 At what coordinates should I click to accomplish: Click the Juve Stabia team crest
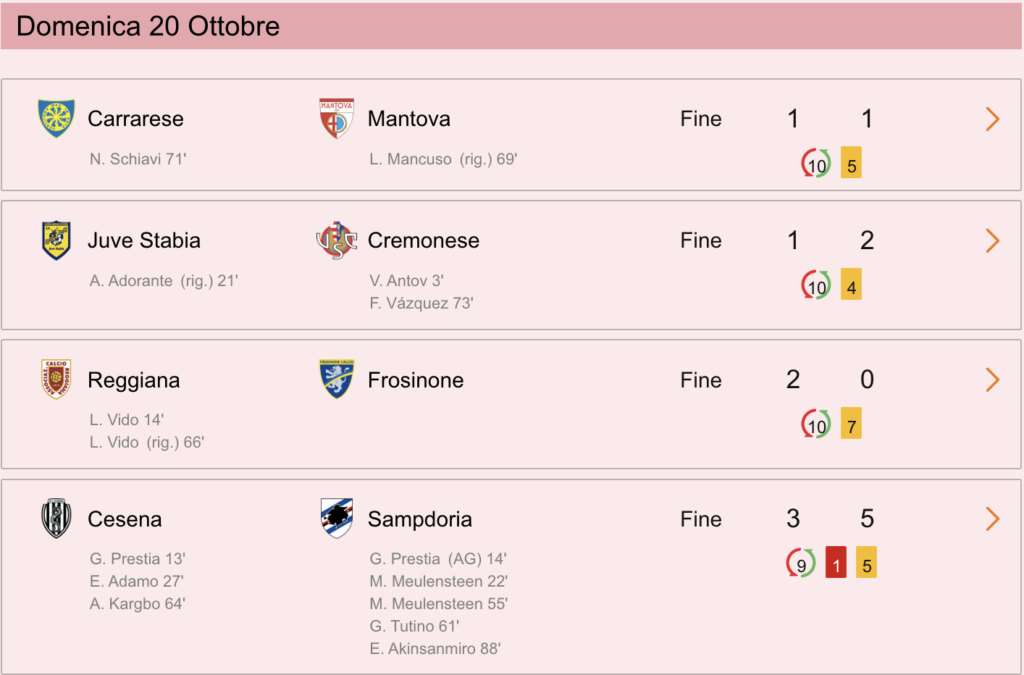(56, 240)
